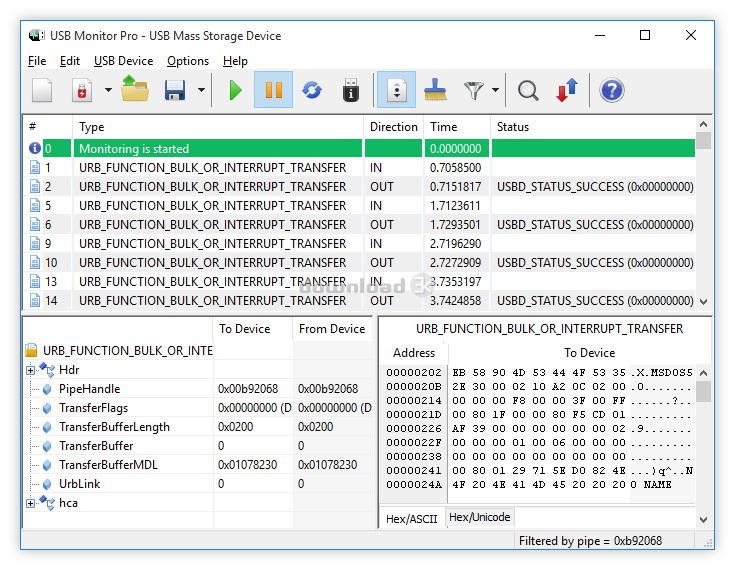Click the blue Refresh arrows icon

click(312, 90)
